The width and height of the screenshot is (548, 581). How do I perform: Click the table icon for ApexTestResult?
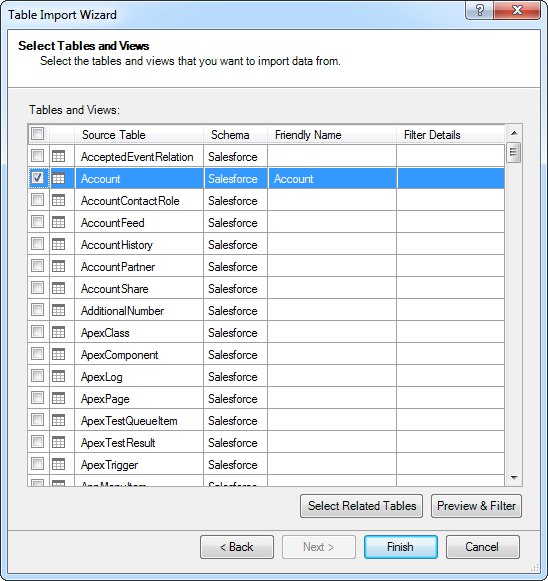59,442
